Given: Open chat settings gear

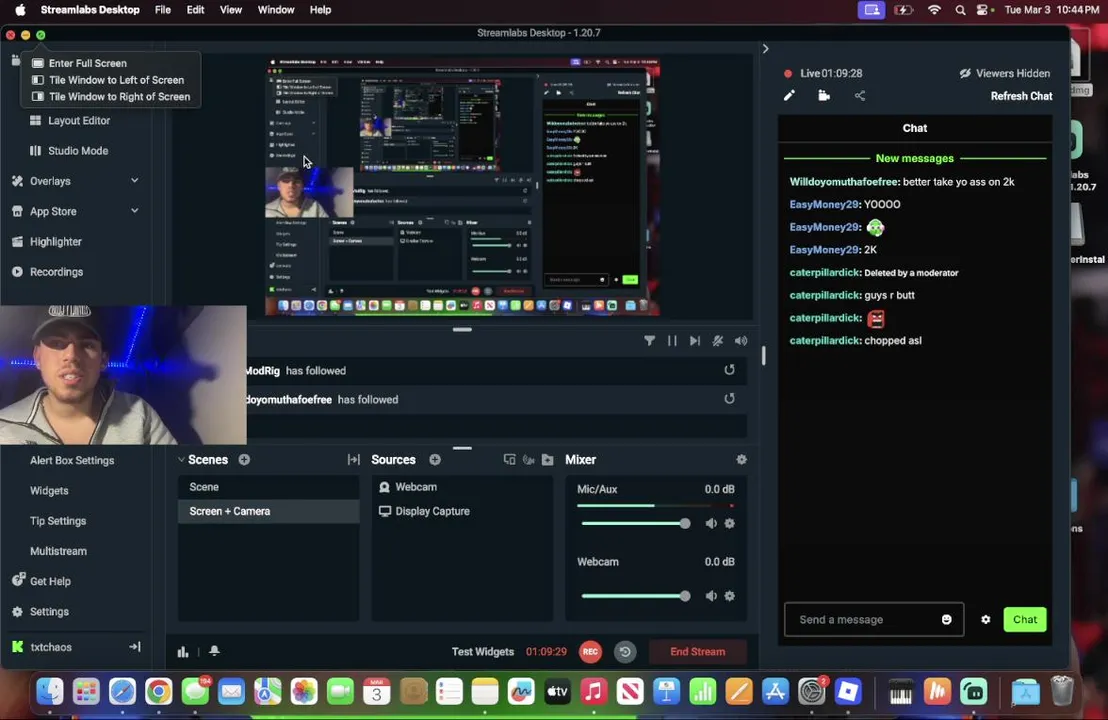Looking at the screenshot, I should [x=986, y=620].
